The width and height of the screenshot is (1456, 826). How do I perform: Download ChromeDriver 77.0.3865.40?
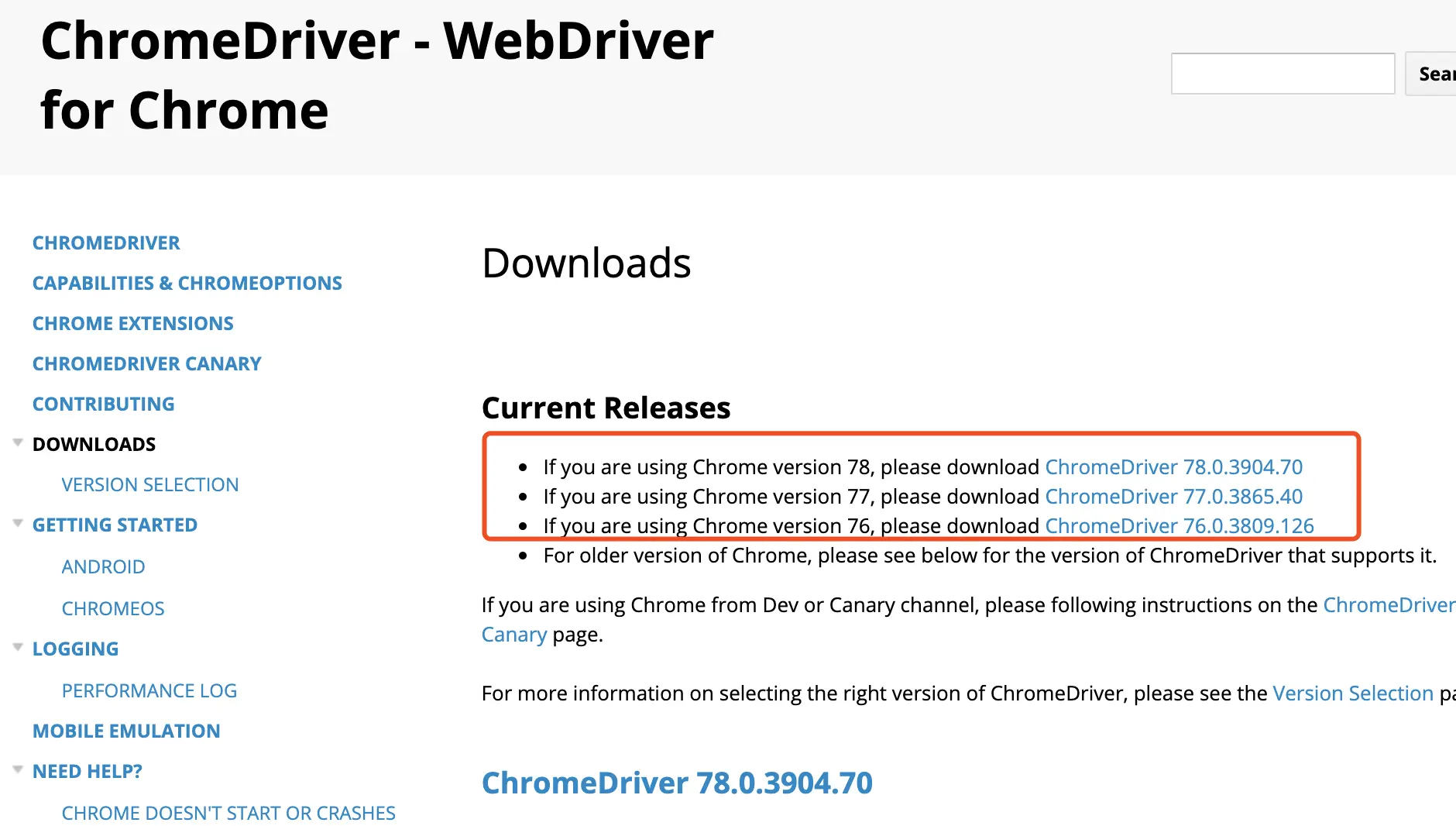click(x=1174, y=496)
